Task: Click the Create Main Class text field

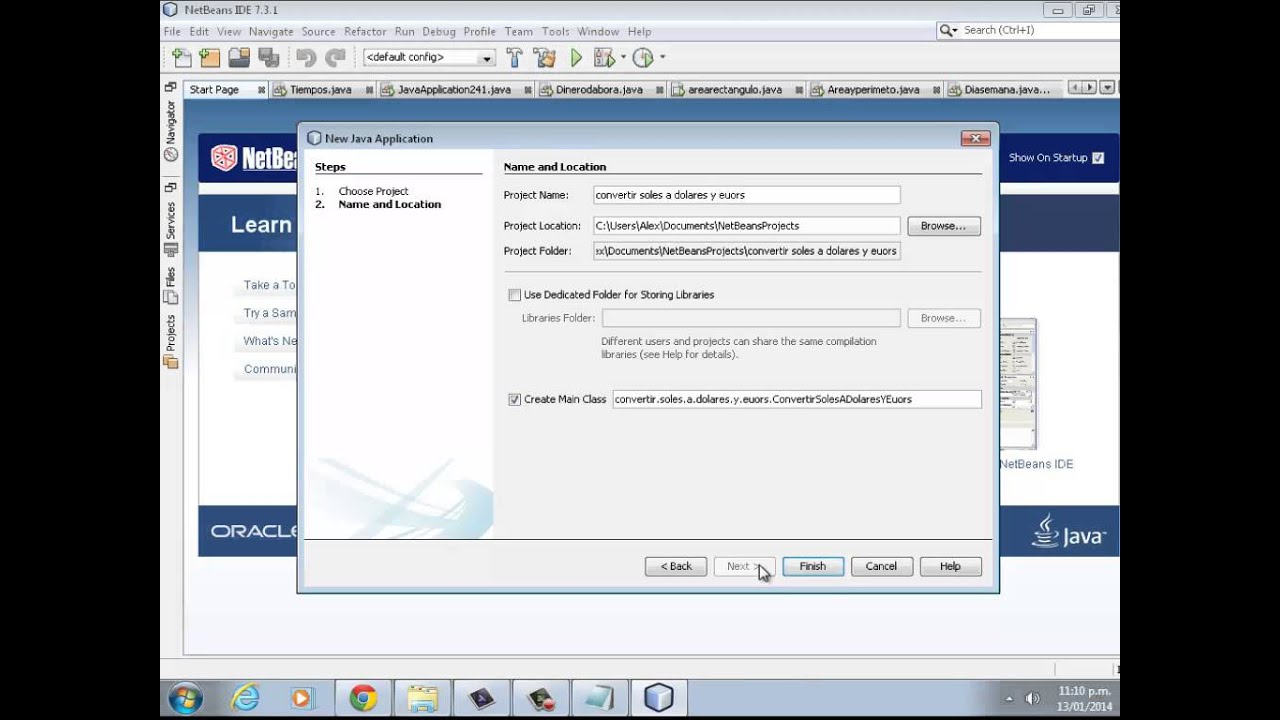Action: tap(797, 399)
